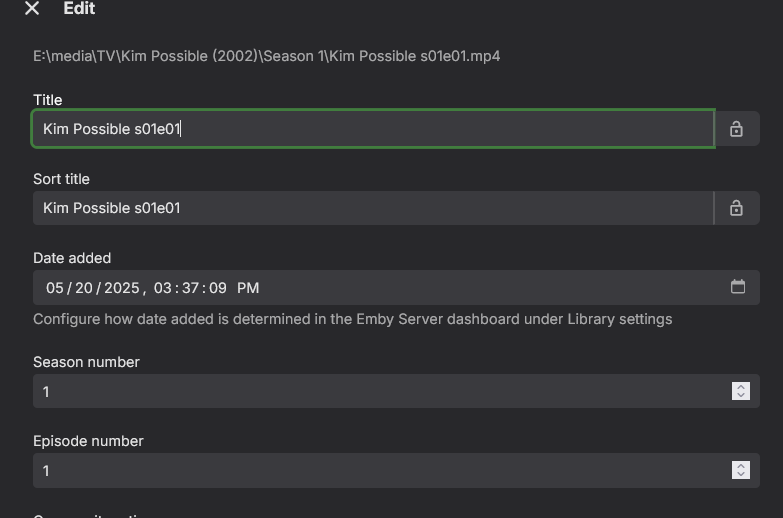783x518 pixels.
Task: Select the seconds value in Date added
Action: [218, 288]
